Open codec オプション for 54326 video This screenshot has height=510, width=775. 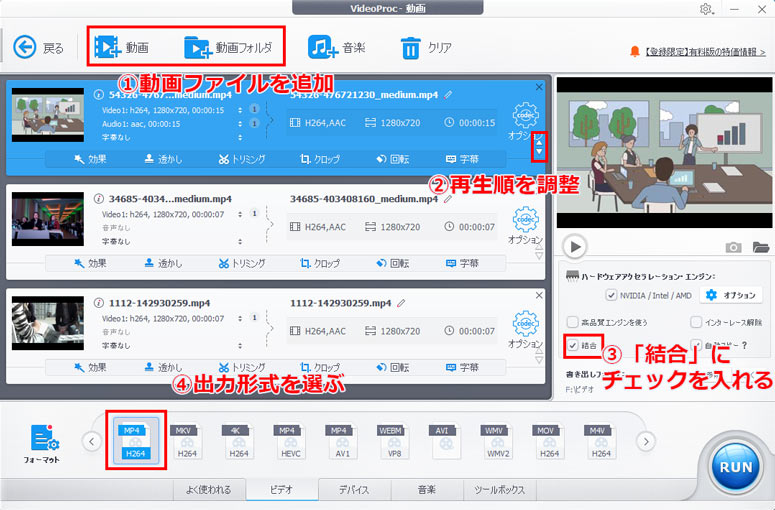(x=525, y=121)
